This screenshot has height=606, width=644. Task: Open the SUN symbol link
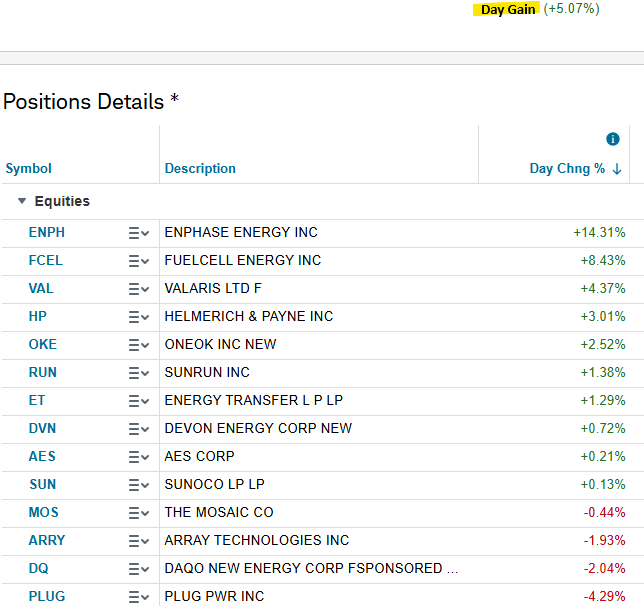[42, 484]
